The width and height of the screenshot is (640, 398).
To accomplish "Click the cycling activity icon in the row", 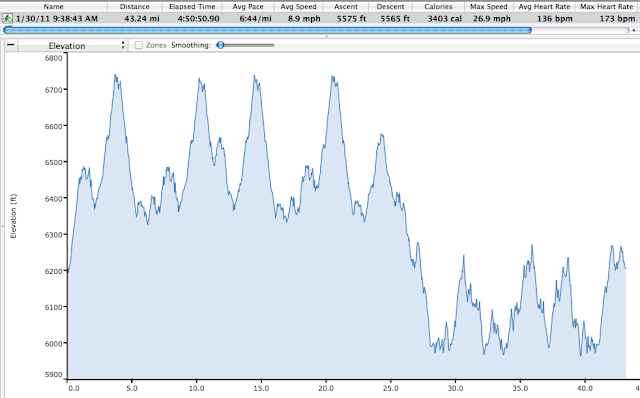I will click(7, 18).
